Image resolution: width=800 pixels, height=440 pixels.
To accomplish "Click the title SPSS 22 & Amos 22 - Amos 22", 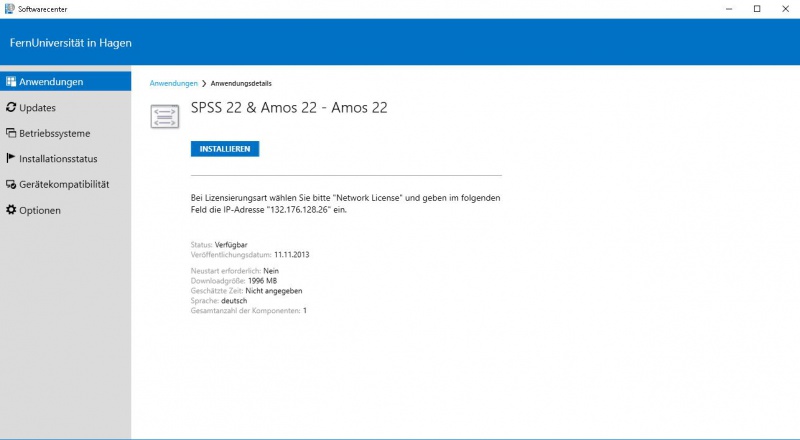I will 289,108.
